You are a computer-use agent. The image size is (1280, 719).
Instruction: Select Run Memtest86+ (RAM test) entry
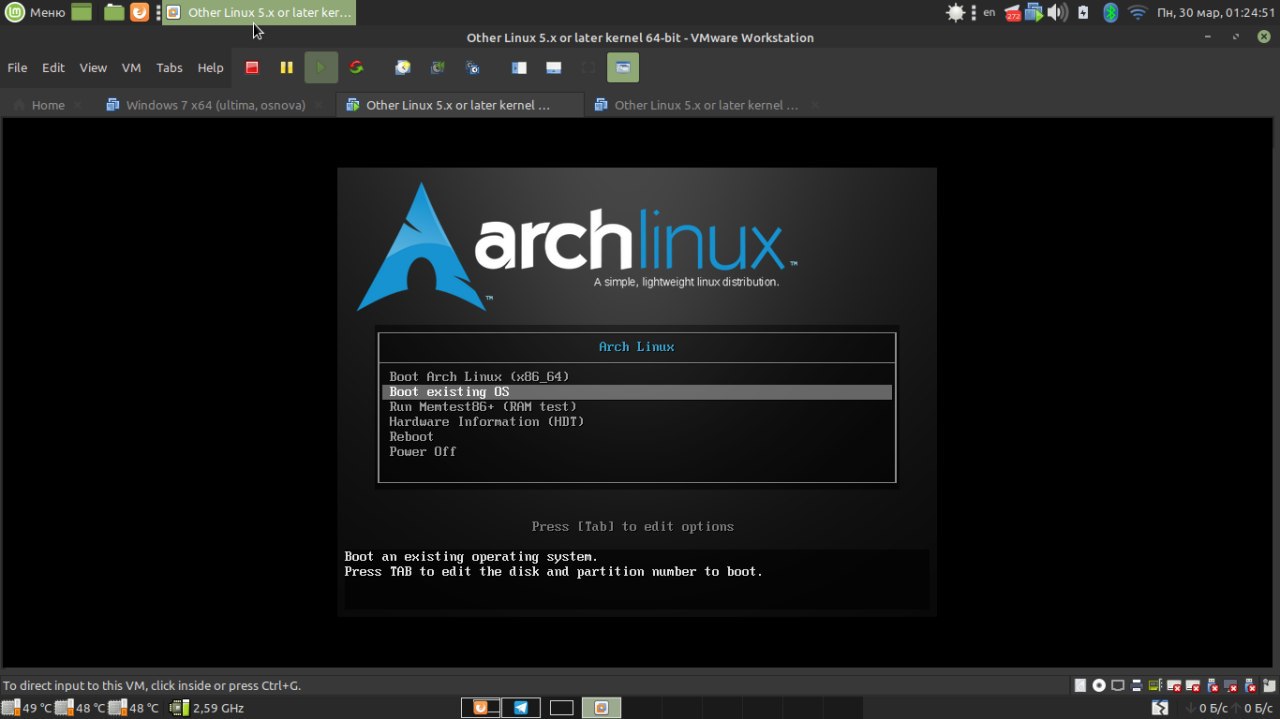[x=637, y=407]
